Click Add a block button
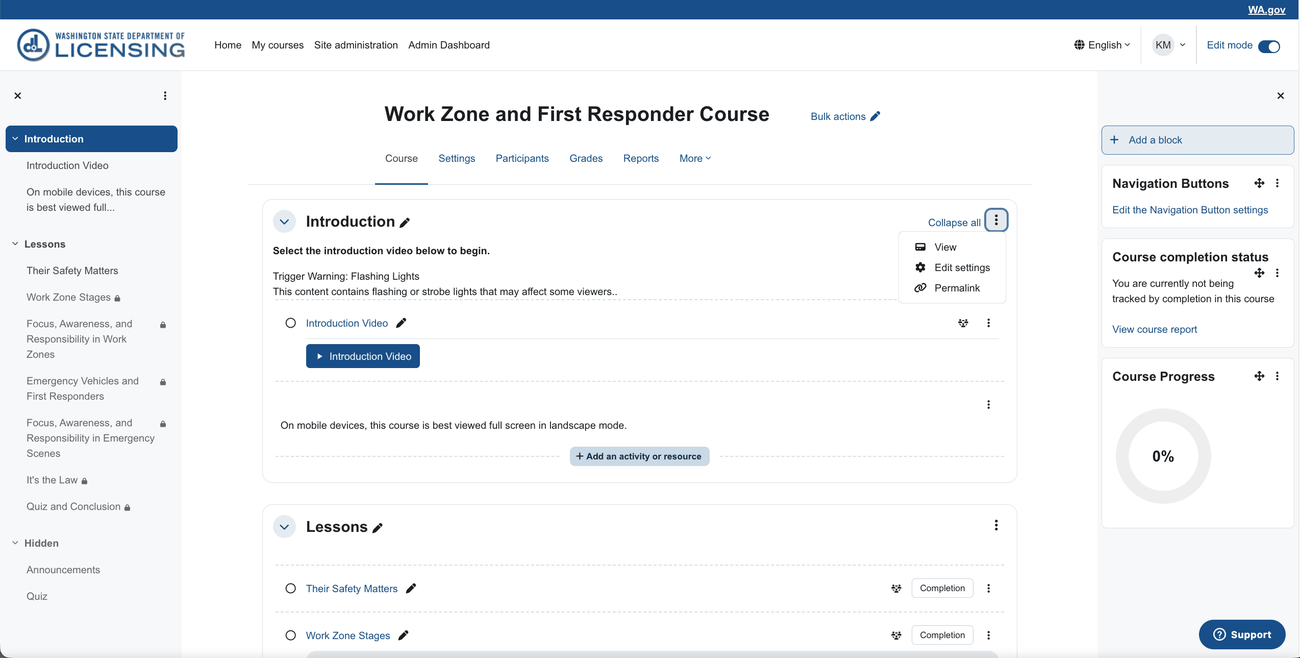1300x658 pixels. click(x=1197, y=140)
